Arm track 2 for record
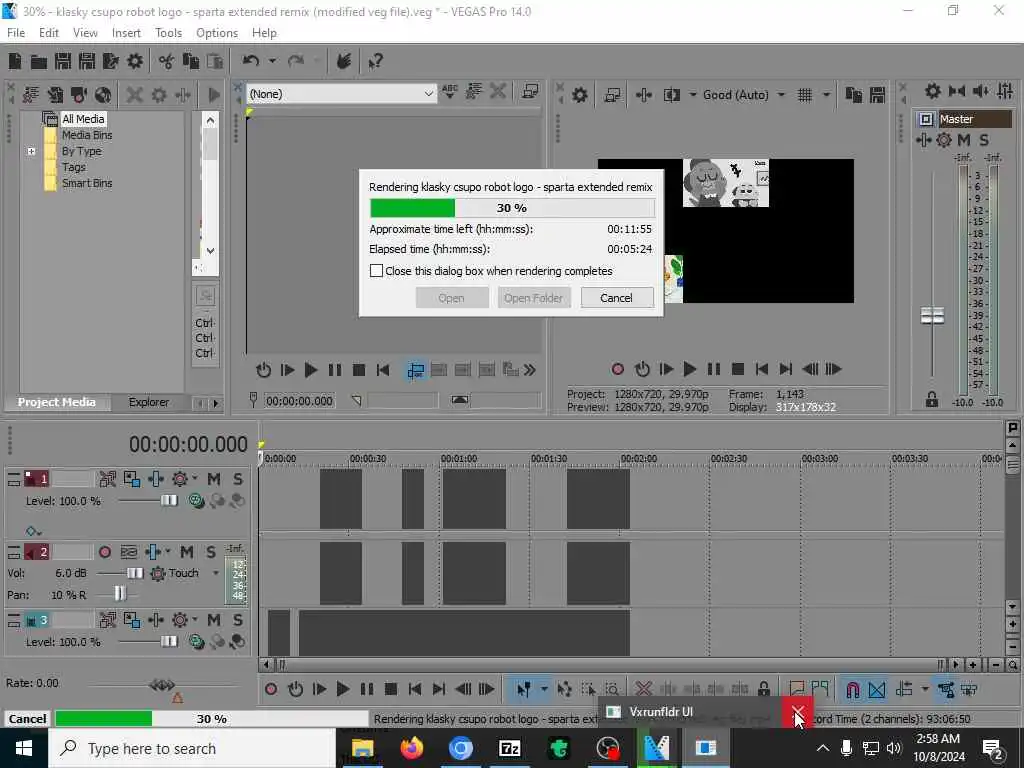The image size is (1024, 768). click(104, 552)
